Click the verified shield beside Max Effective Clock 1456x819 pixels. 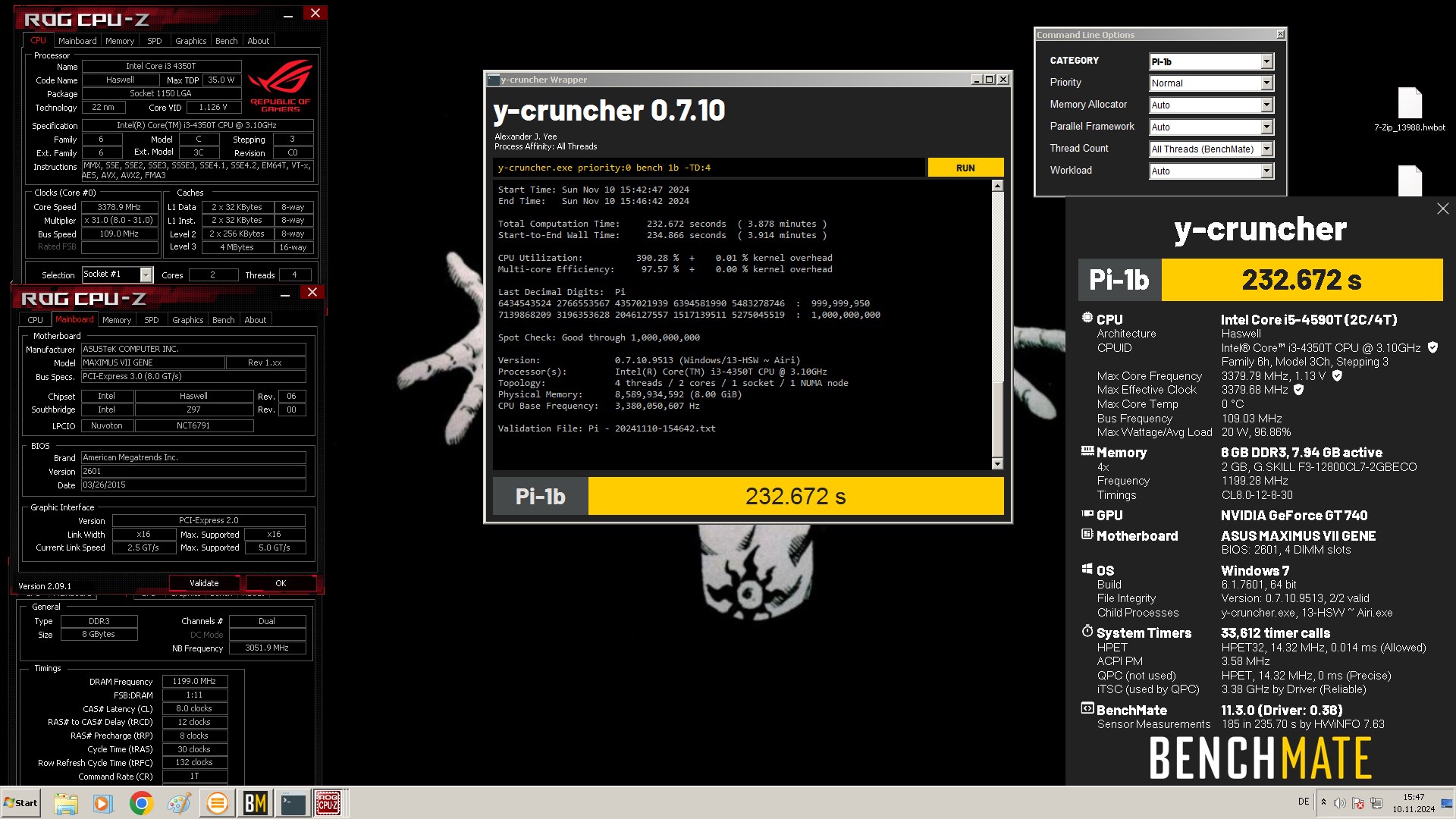coord(1298,390)
